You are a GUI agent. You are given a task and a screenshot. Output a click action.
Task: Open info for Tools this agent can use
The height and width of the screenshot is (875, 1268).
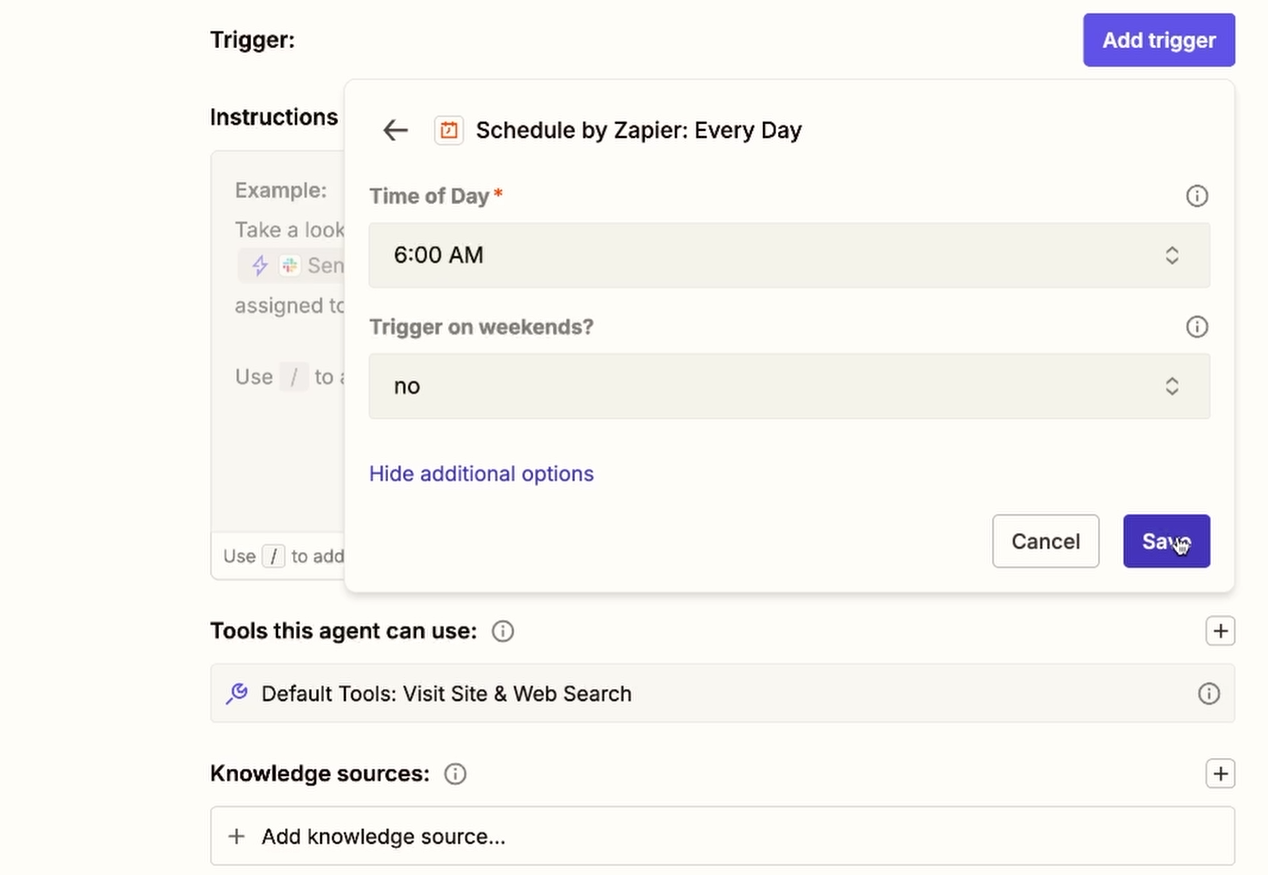(503, 631)
